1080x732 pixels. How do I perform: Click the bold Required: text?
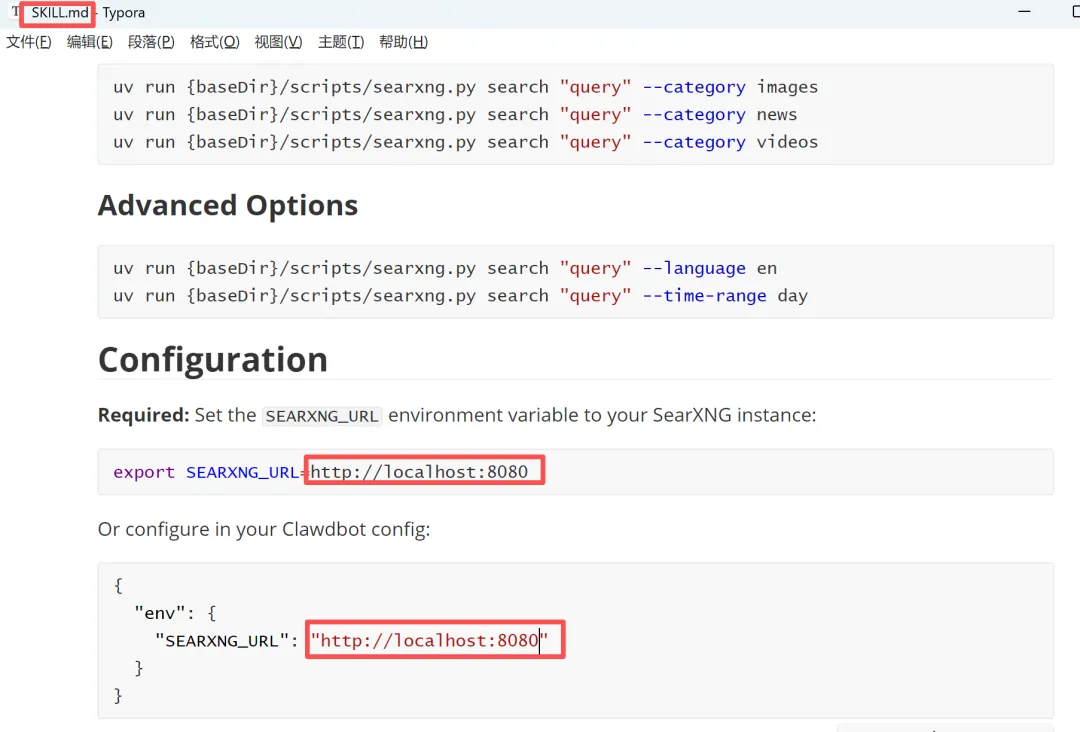pos(143,415)
